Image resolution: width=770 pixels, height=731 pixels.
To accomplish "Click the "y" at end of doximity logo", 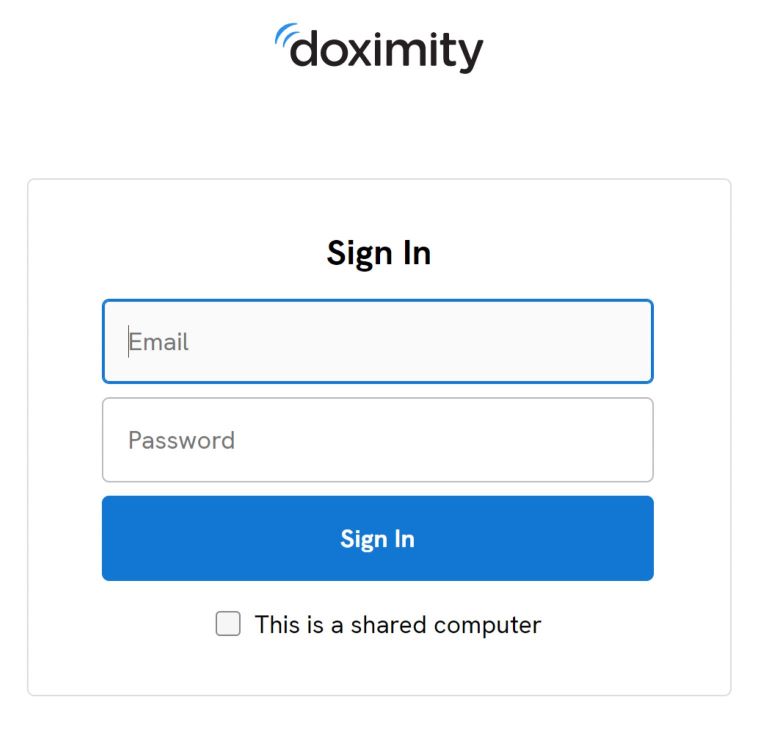I will click(x=470, y=54).
